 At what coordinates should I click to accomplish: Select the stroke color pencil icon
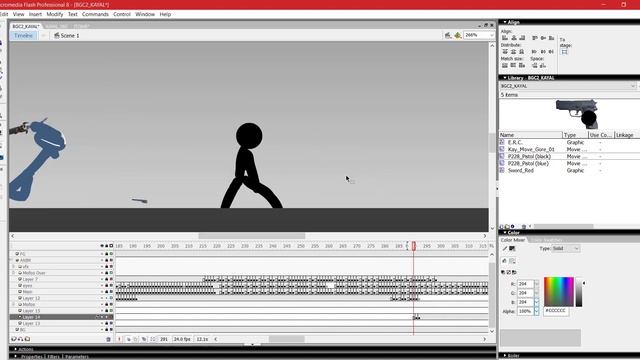point(505,248)
